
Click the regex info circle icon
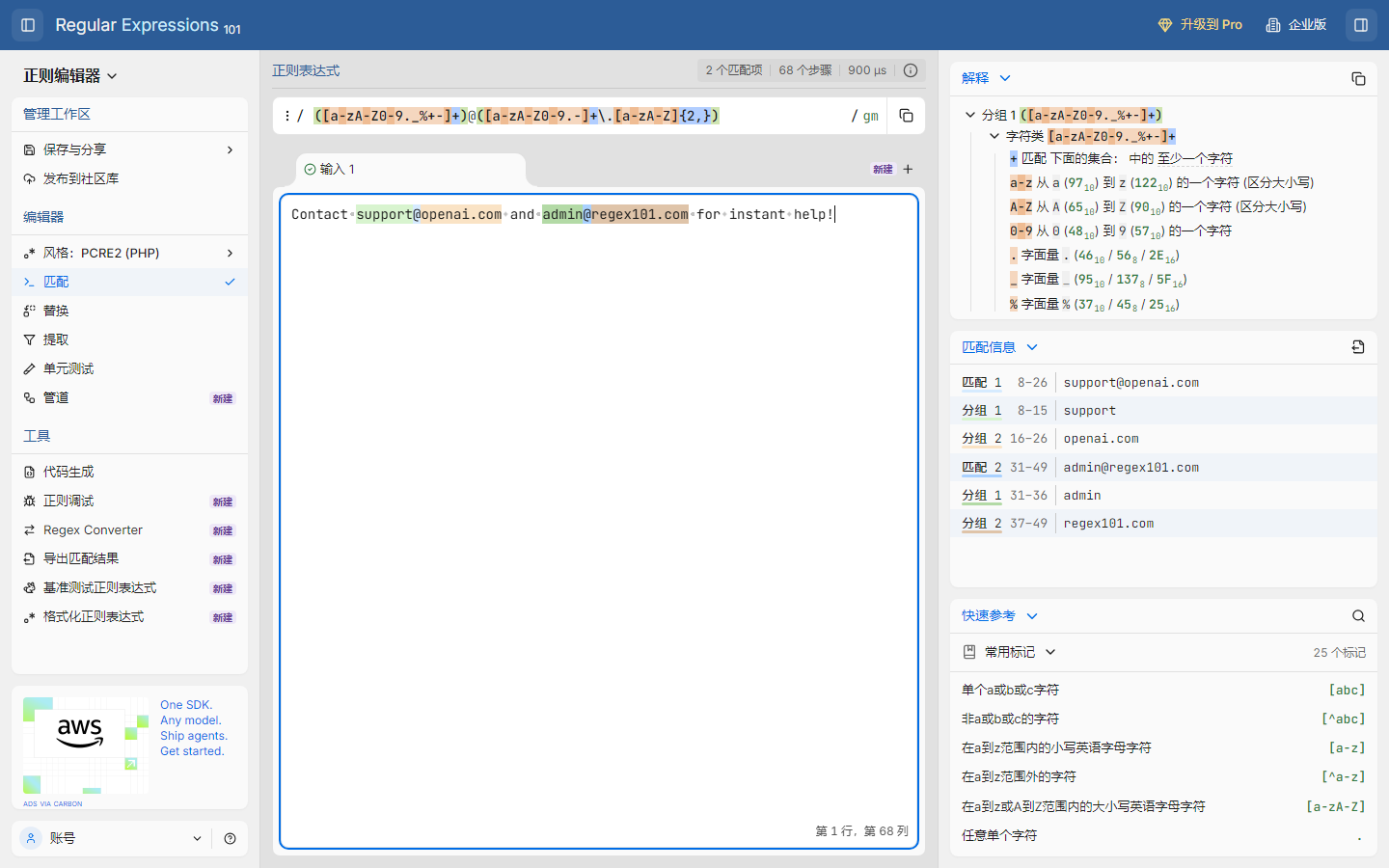click(x=911, y=70)
